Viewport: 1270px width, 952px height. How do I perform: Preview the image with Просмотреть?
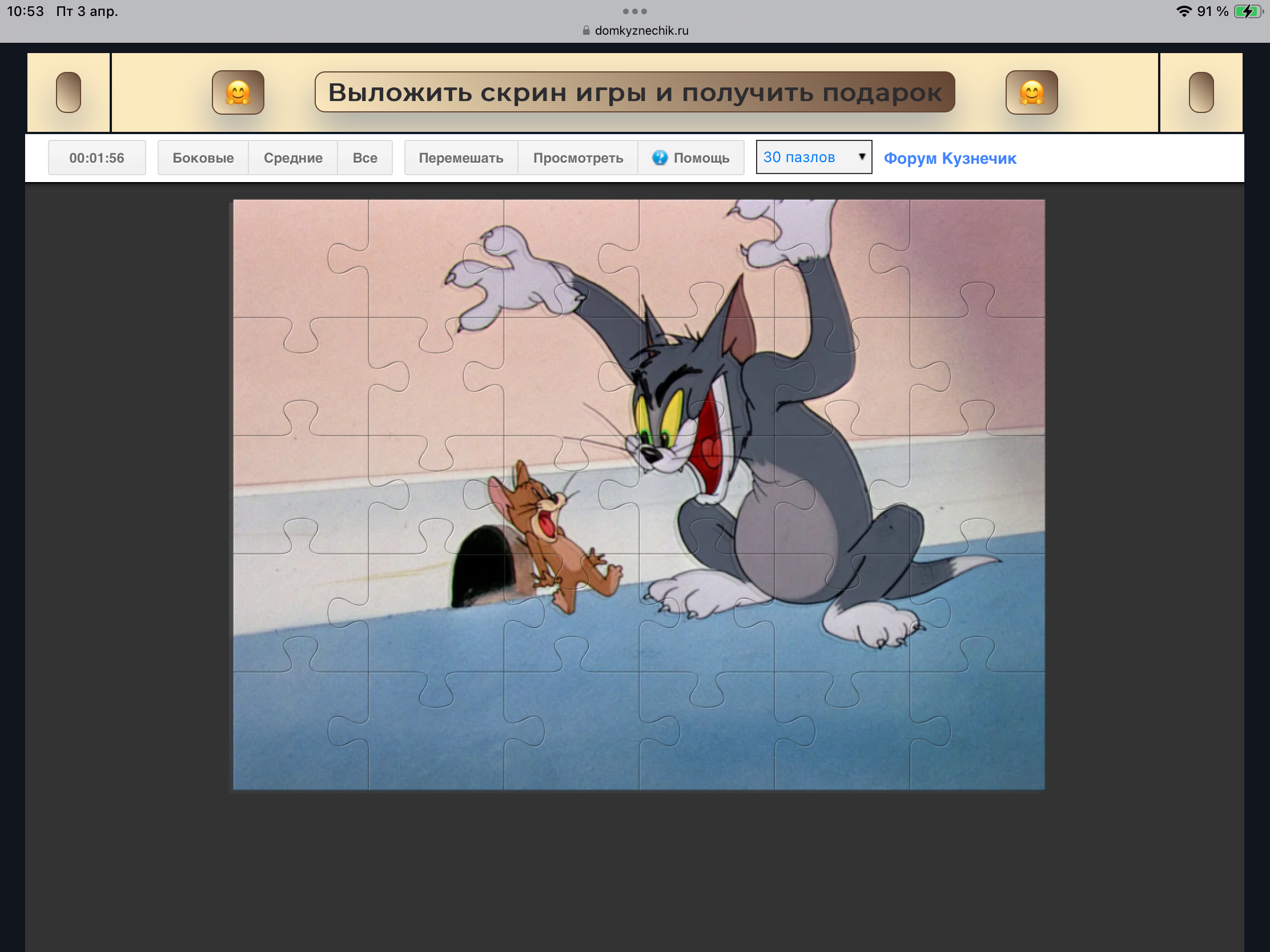(577, 158)
